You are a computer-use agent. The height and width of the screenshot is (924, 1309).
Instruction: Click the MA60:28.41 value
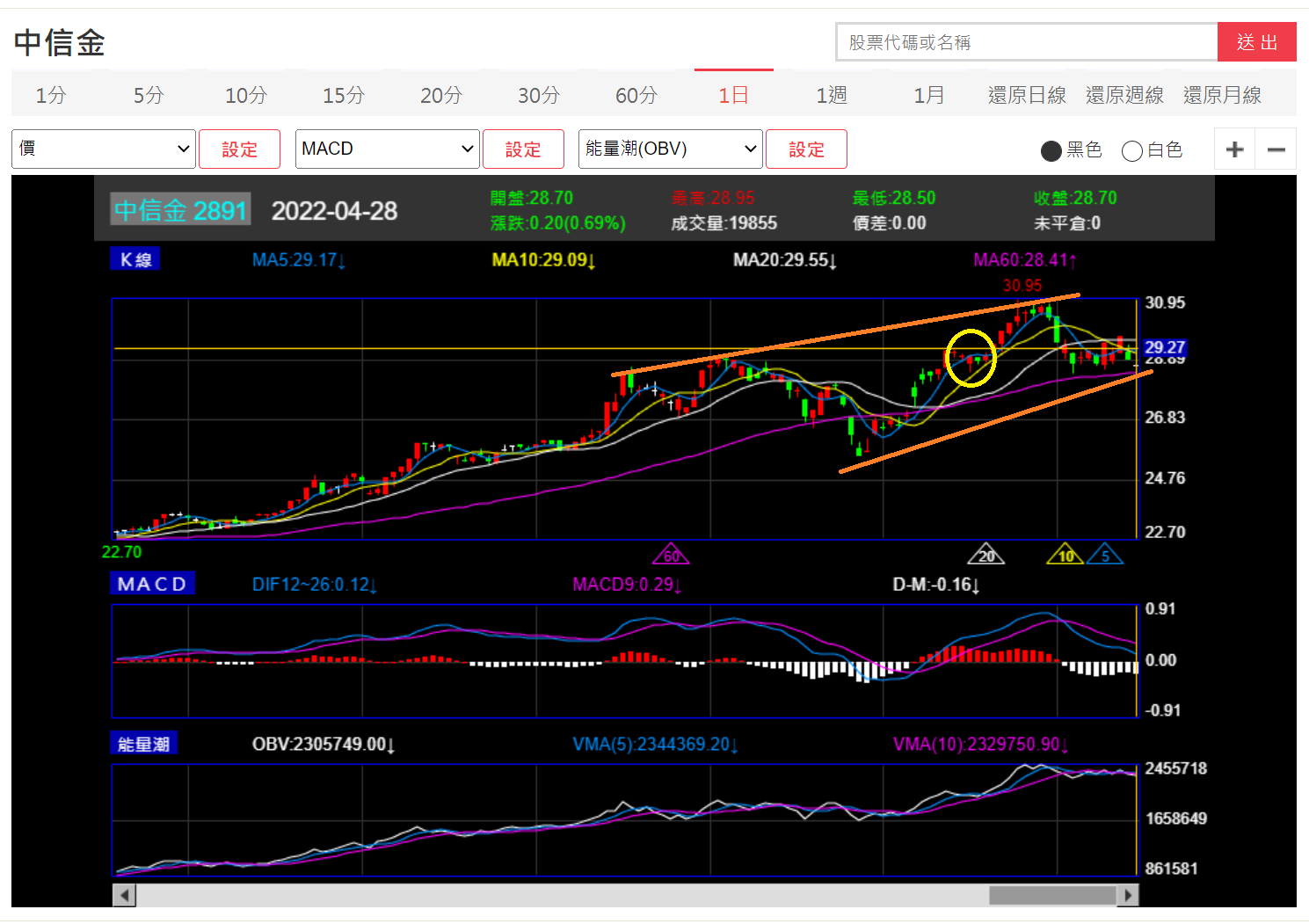[1025, 260]
